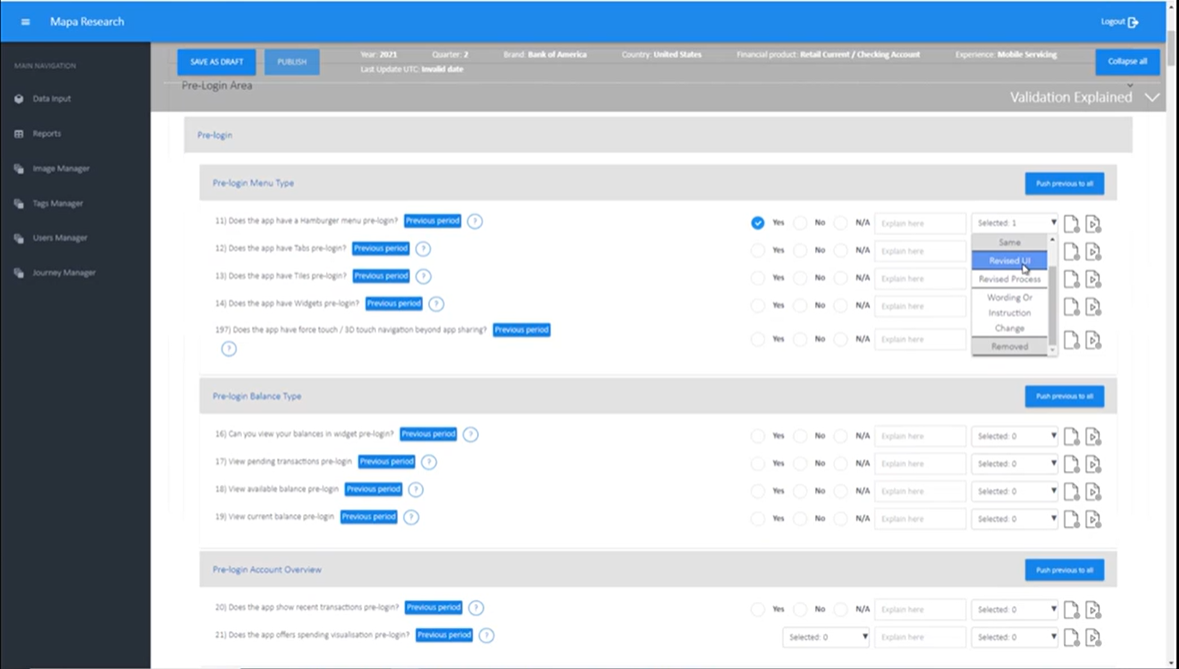Click Save As Draft button

217,62
